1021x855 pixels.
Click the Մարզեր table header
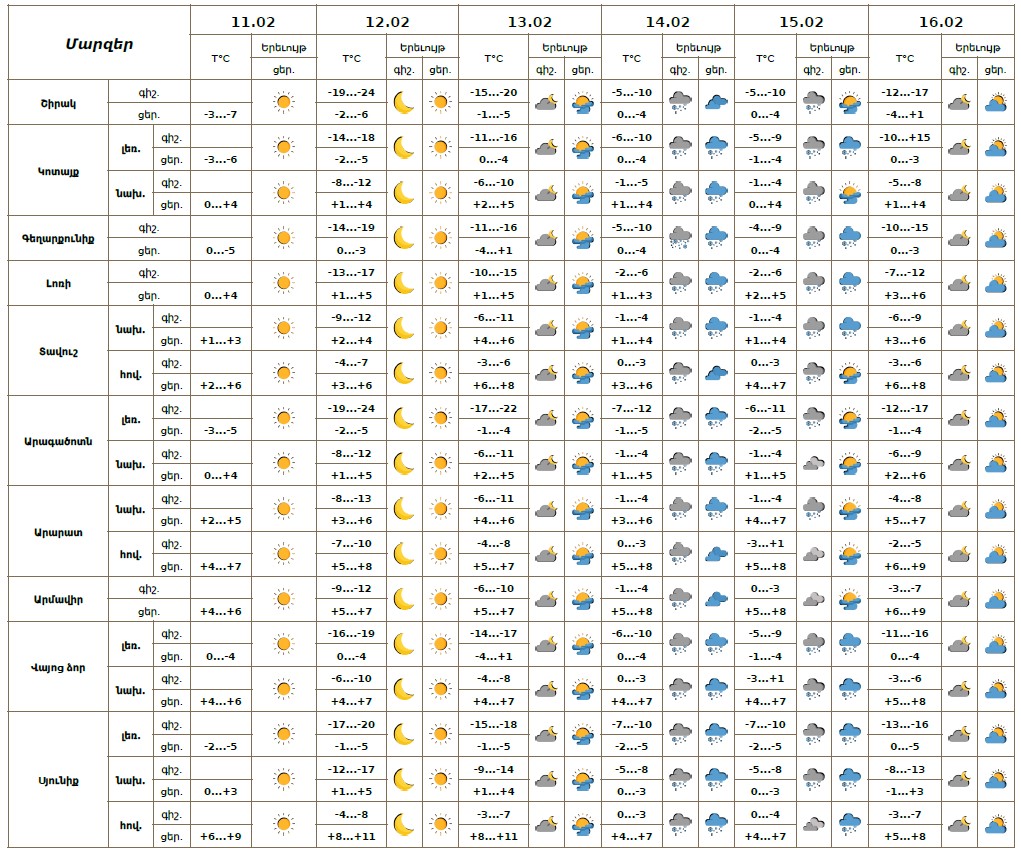(x=99, y=43)
